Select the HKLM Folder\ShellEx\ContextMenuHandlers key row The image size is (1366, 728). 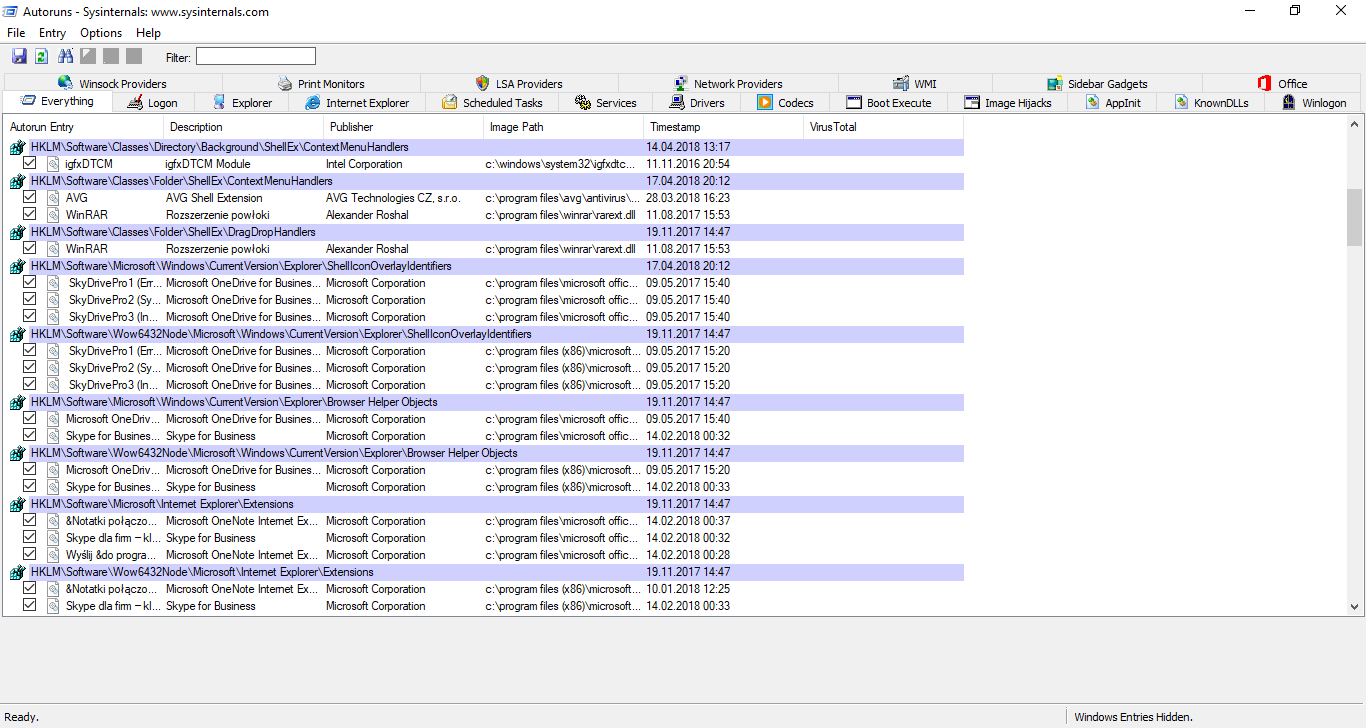(485, 181)
